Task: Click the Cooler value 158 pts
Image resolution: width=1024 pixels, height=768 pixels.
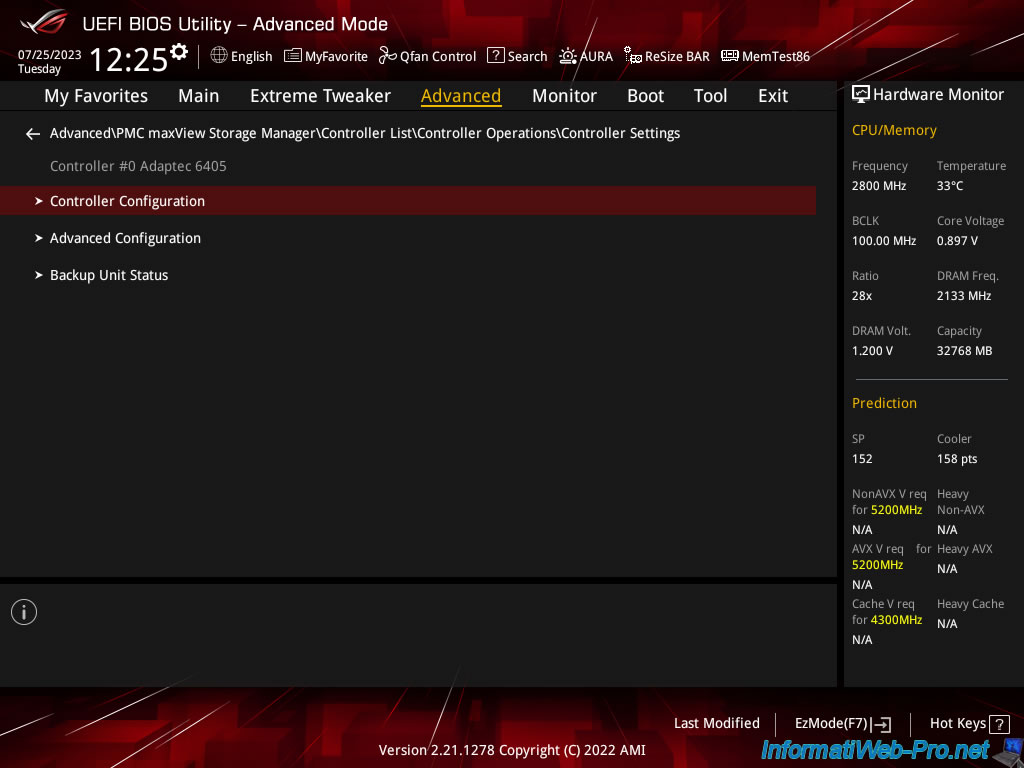Action: pyautogui.click(x=957, y=459)
